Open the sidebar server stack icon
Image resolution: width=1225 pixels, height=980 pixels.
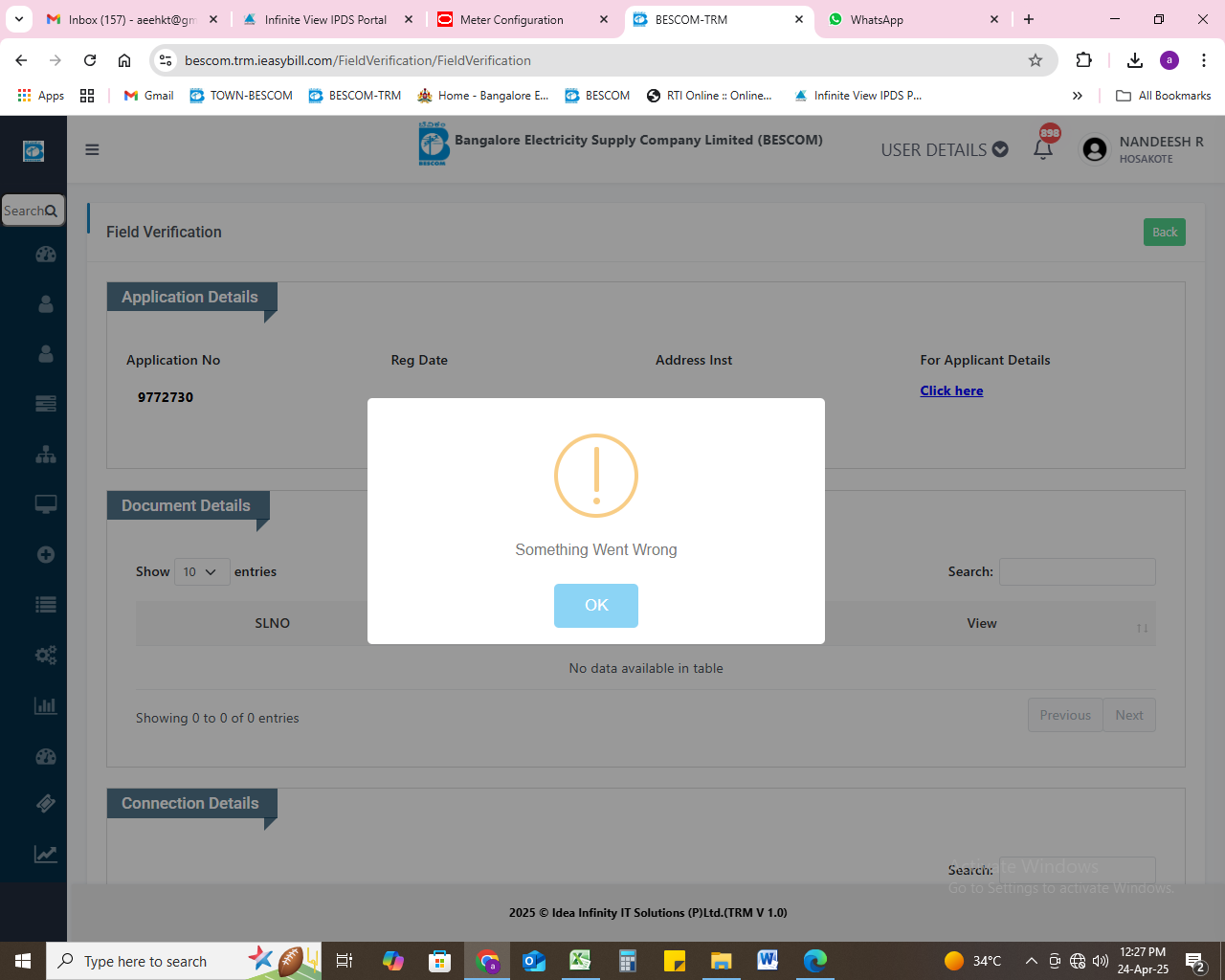45,403
